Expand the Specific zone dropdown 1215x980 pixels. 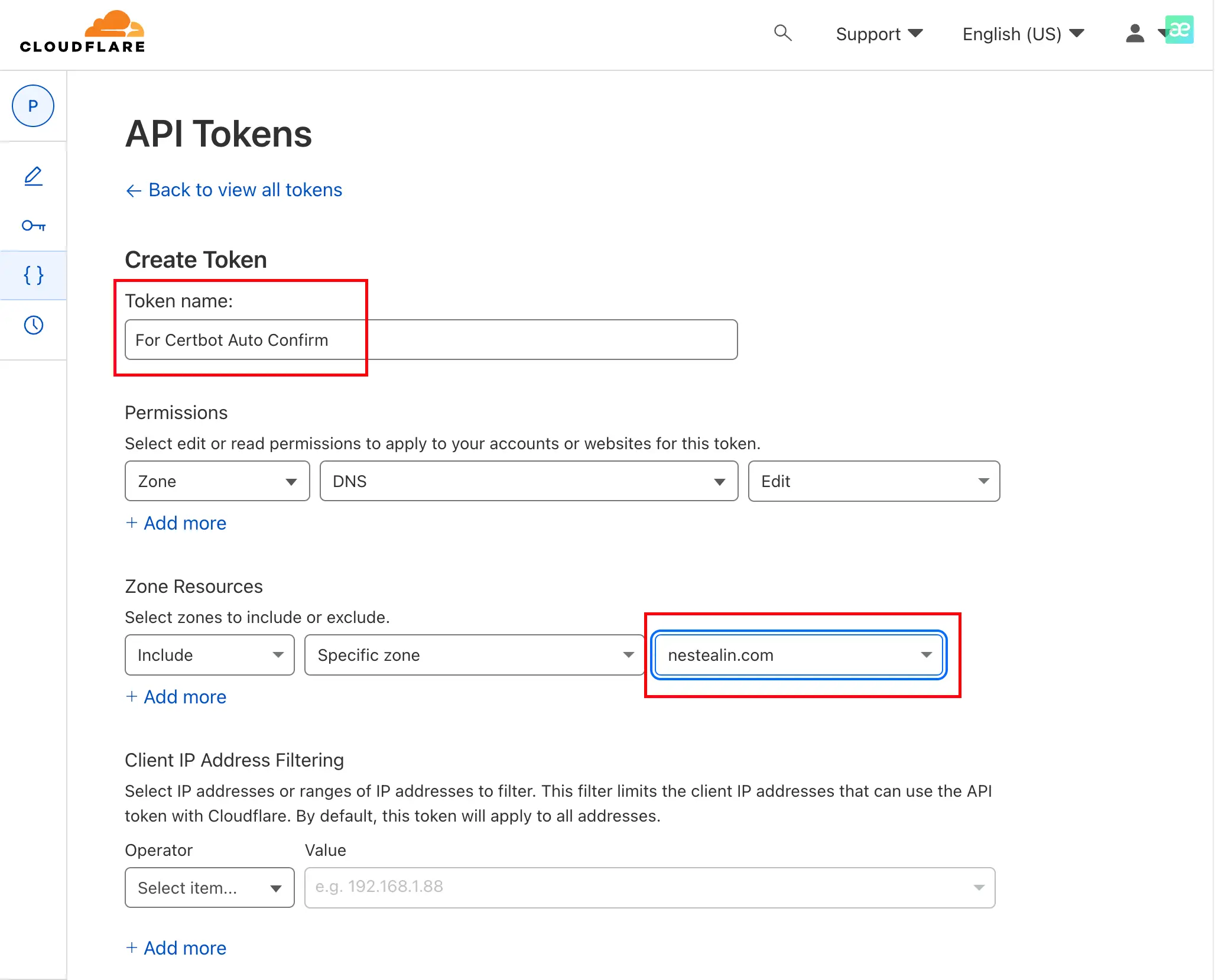475,655
